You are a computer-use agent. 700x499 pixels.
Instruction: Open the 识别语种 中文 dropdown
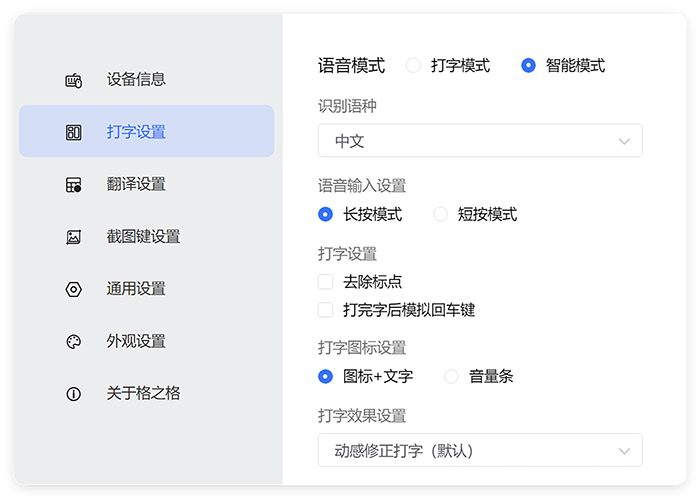coord(480,141)
